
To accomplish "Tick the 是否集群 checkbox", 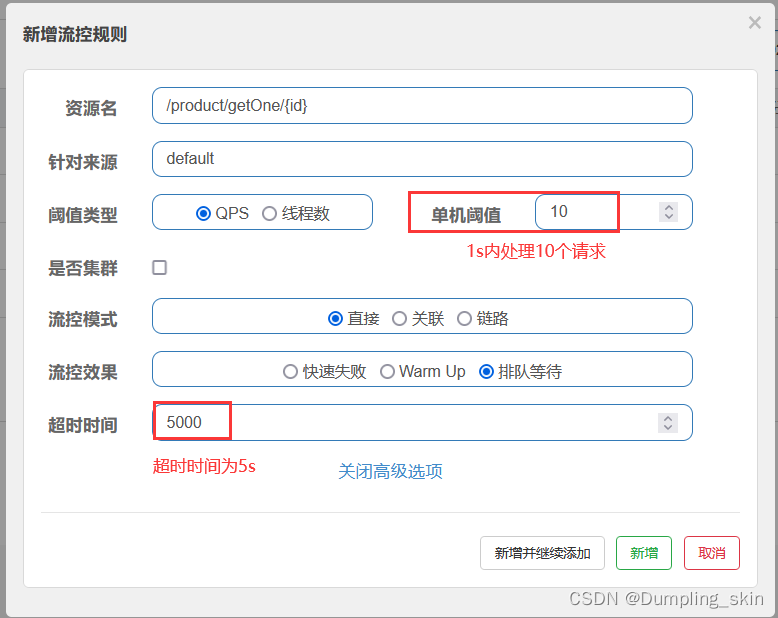I will [159, 267].
